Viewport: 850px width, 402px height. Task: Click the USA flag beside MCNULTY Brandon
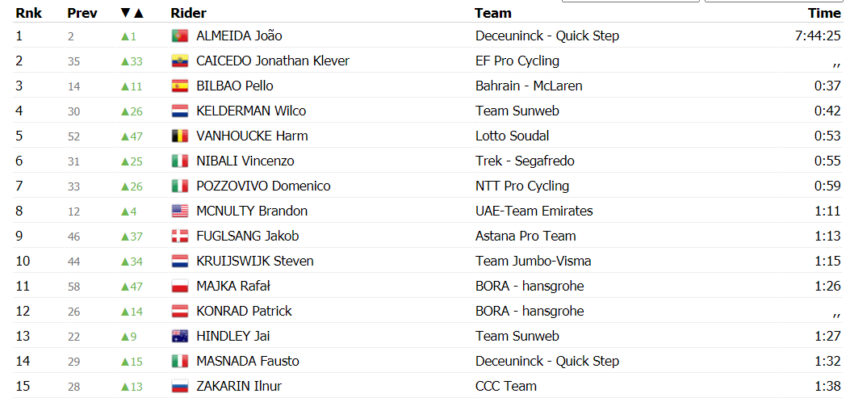(179, 211)
